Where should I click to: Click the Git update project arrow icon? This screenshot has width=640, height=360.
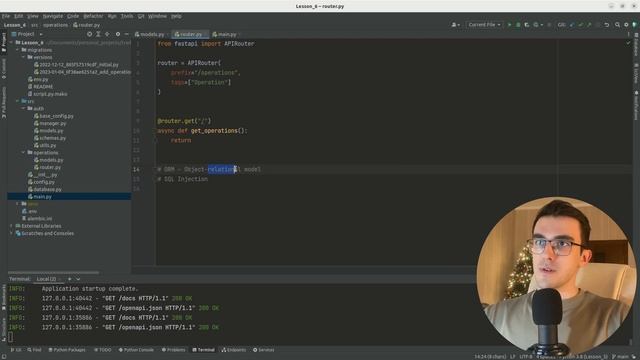click(572, 25)
